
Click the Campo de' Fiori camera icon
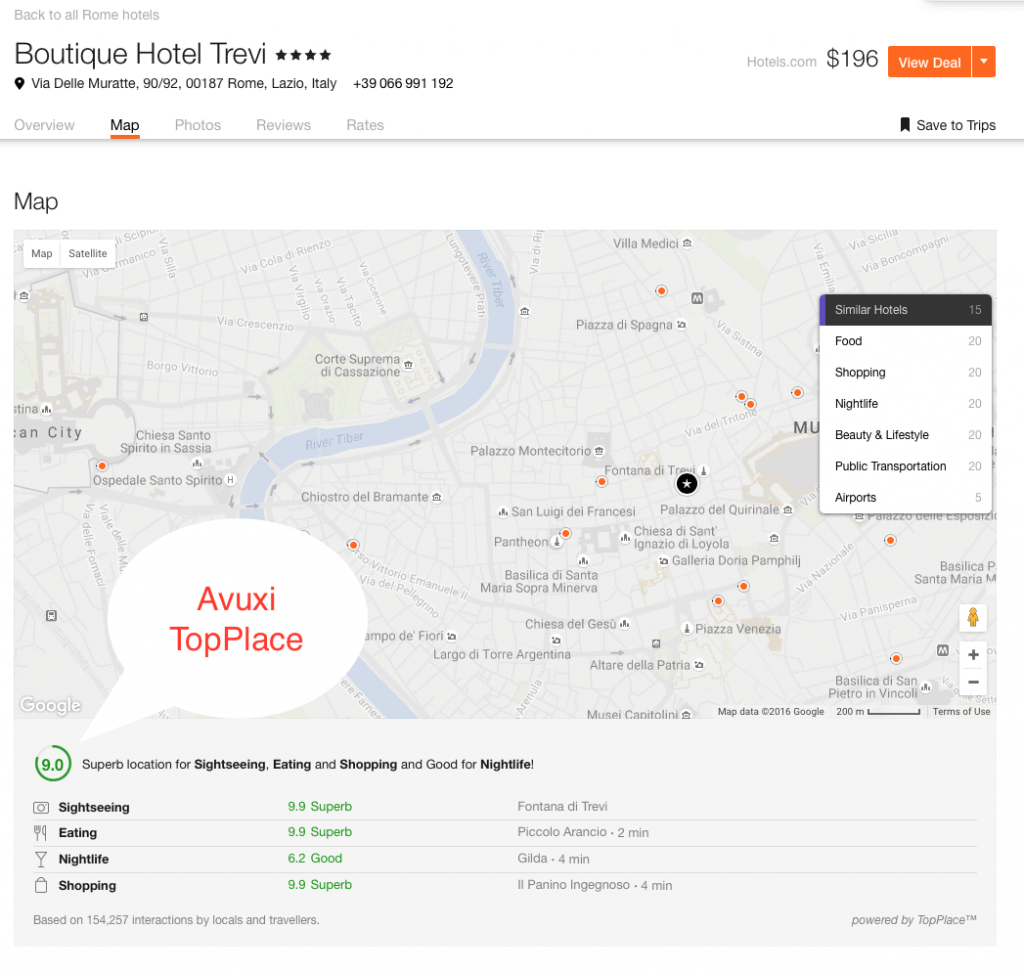pos(451,635)
